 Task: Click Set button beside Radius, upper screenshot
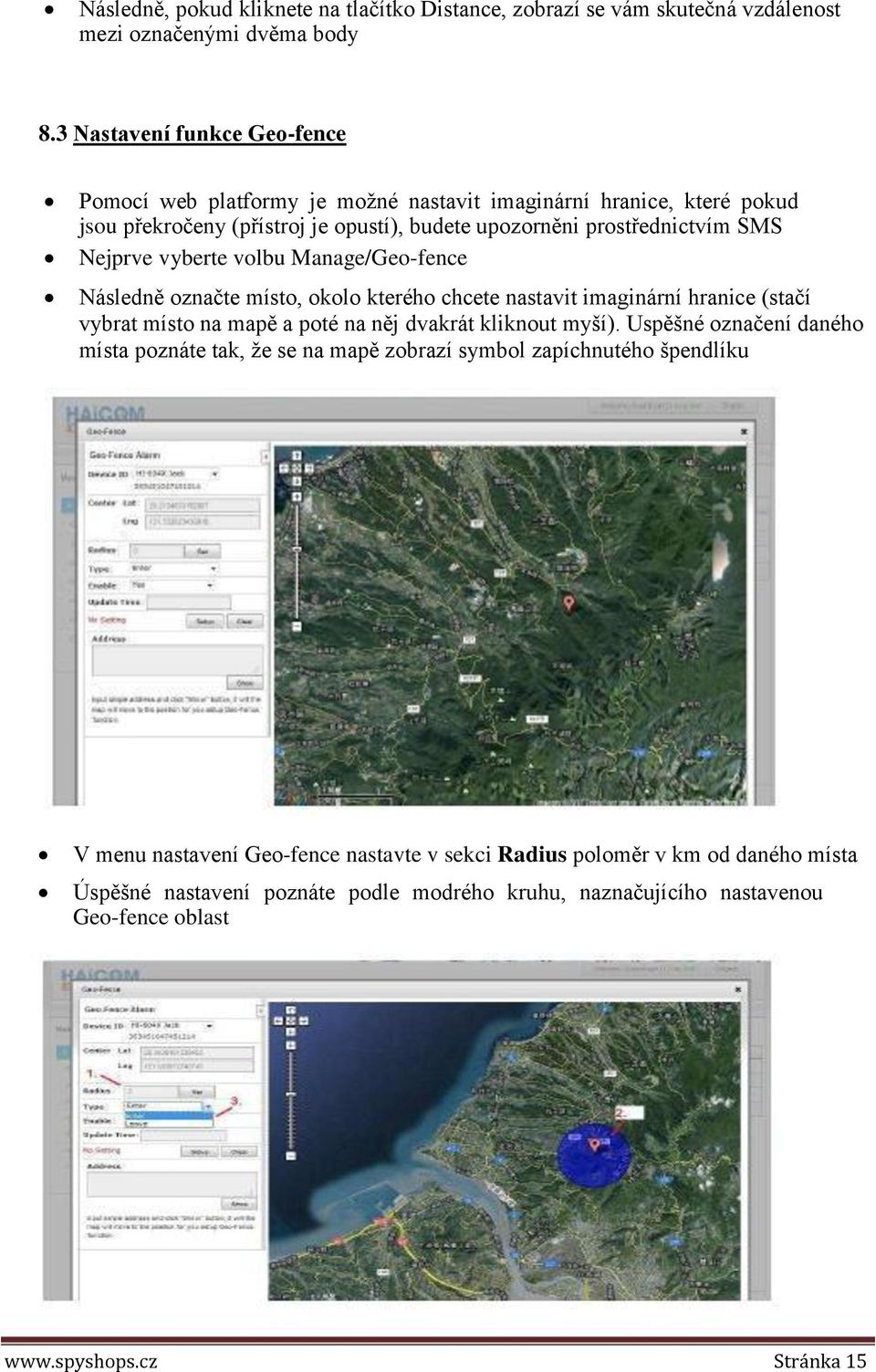click(203, 551)
